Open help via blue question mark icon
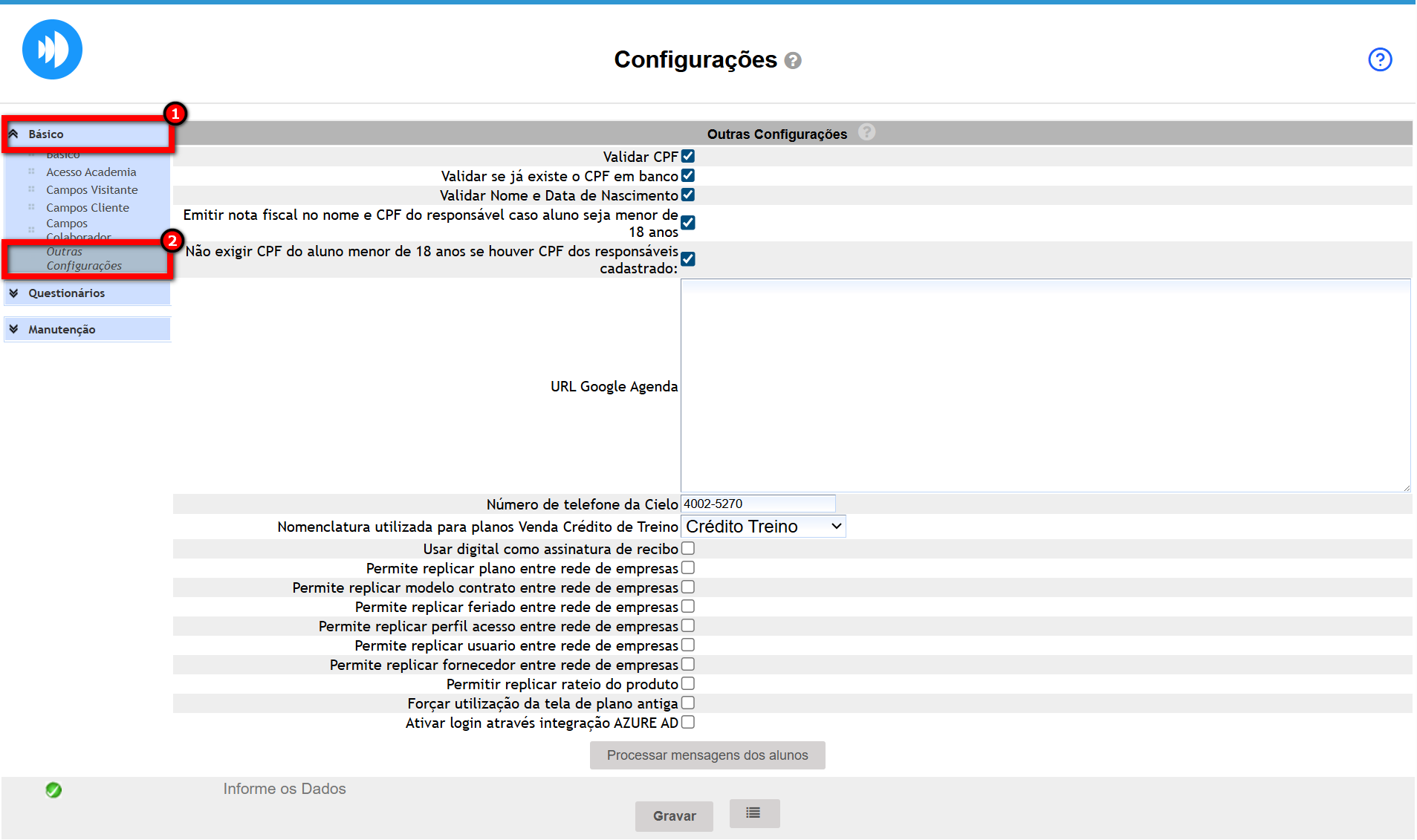1417x840 pixels. [x=1379, y=59]
